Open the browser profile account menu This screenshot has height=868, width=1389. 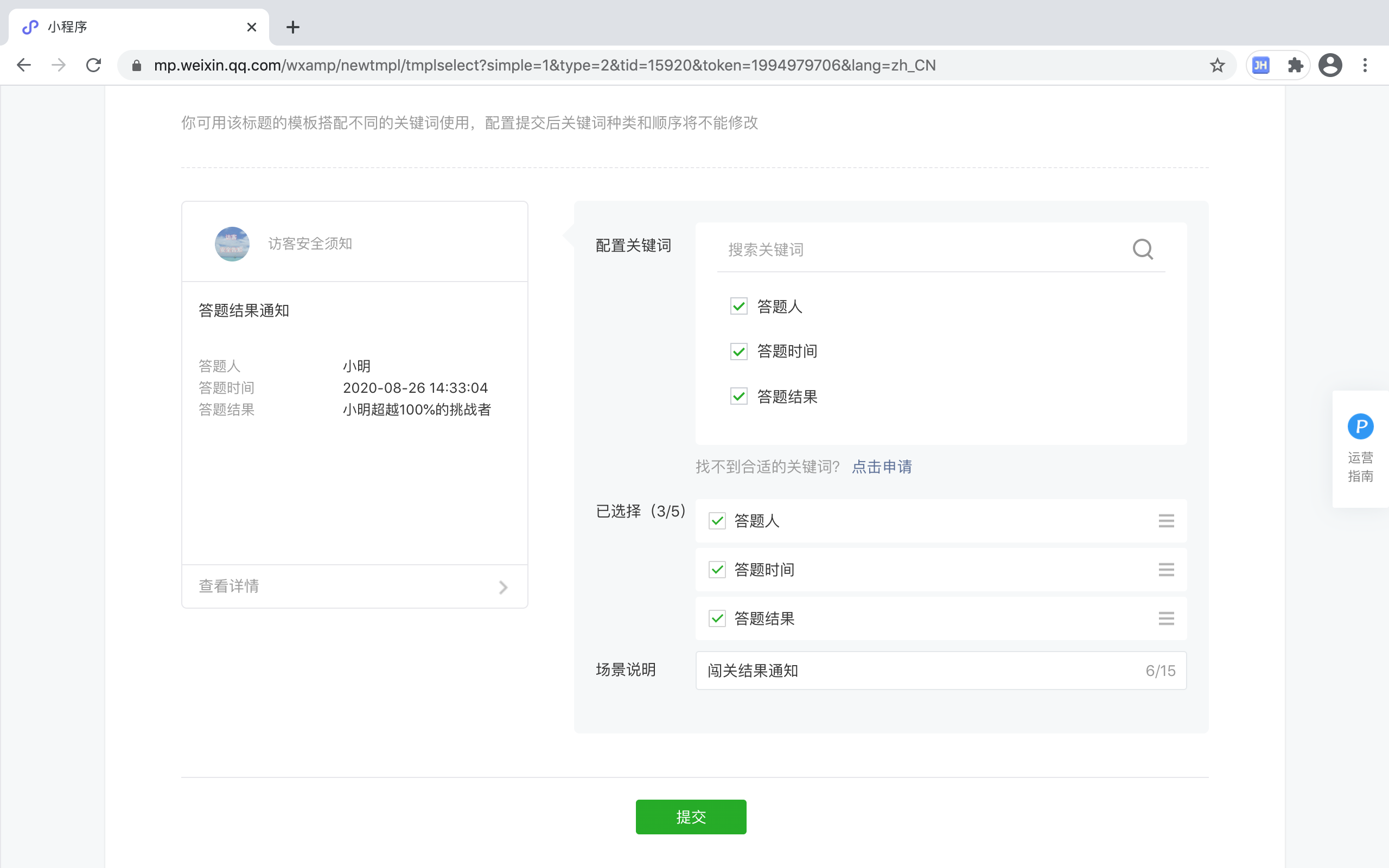coord(1330,66)
